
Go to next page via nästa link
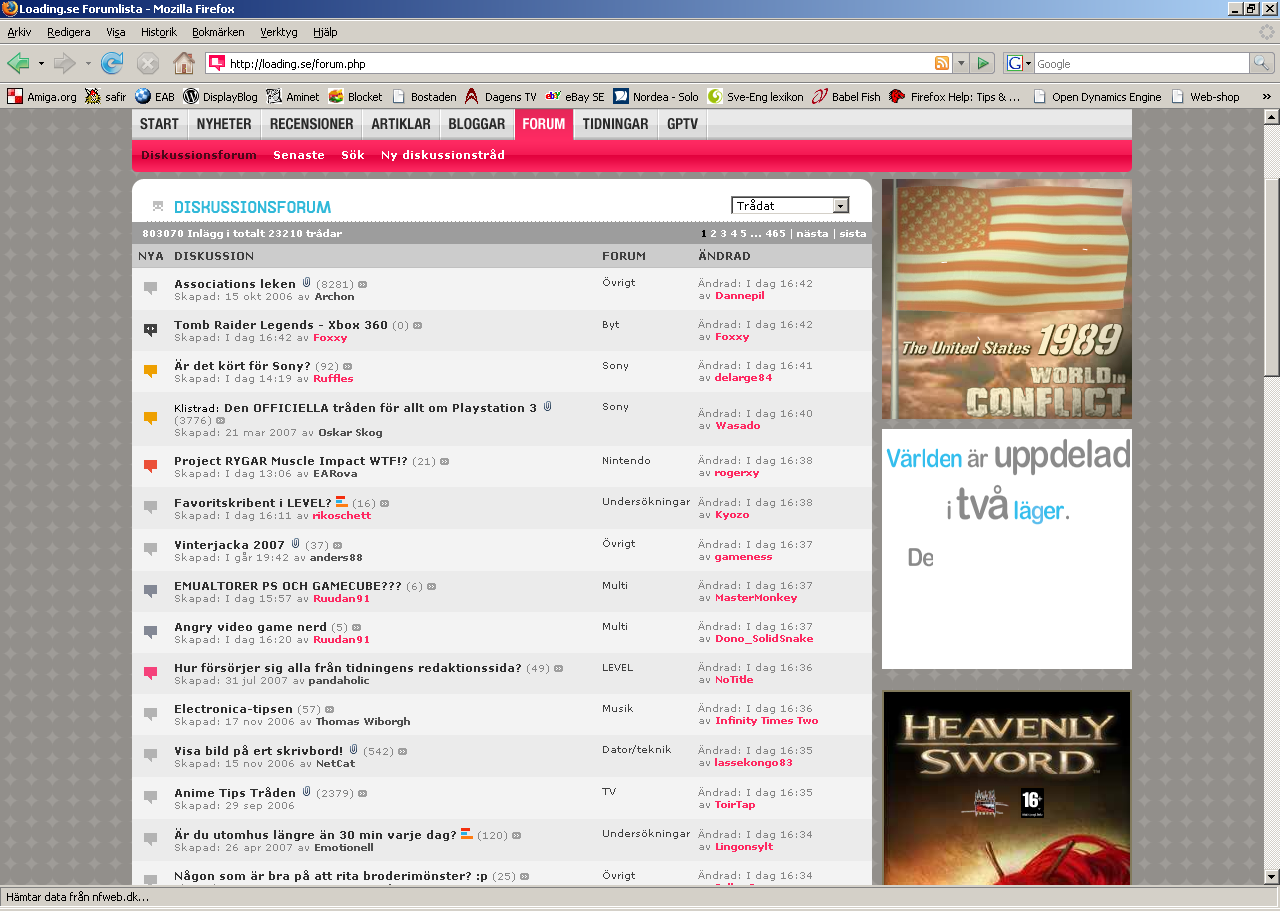pos(812,233)
